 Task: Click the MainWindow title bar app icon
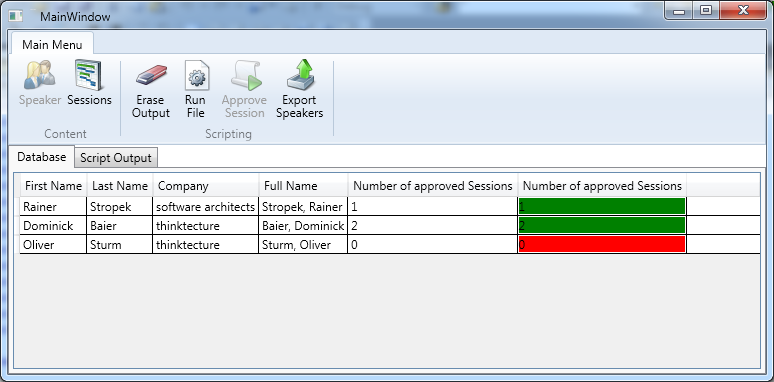point(17,16)
